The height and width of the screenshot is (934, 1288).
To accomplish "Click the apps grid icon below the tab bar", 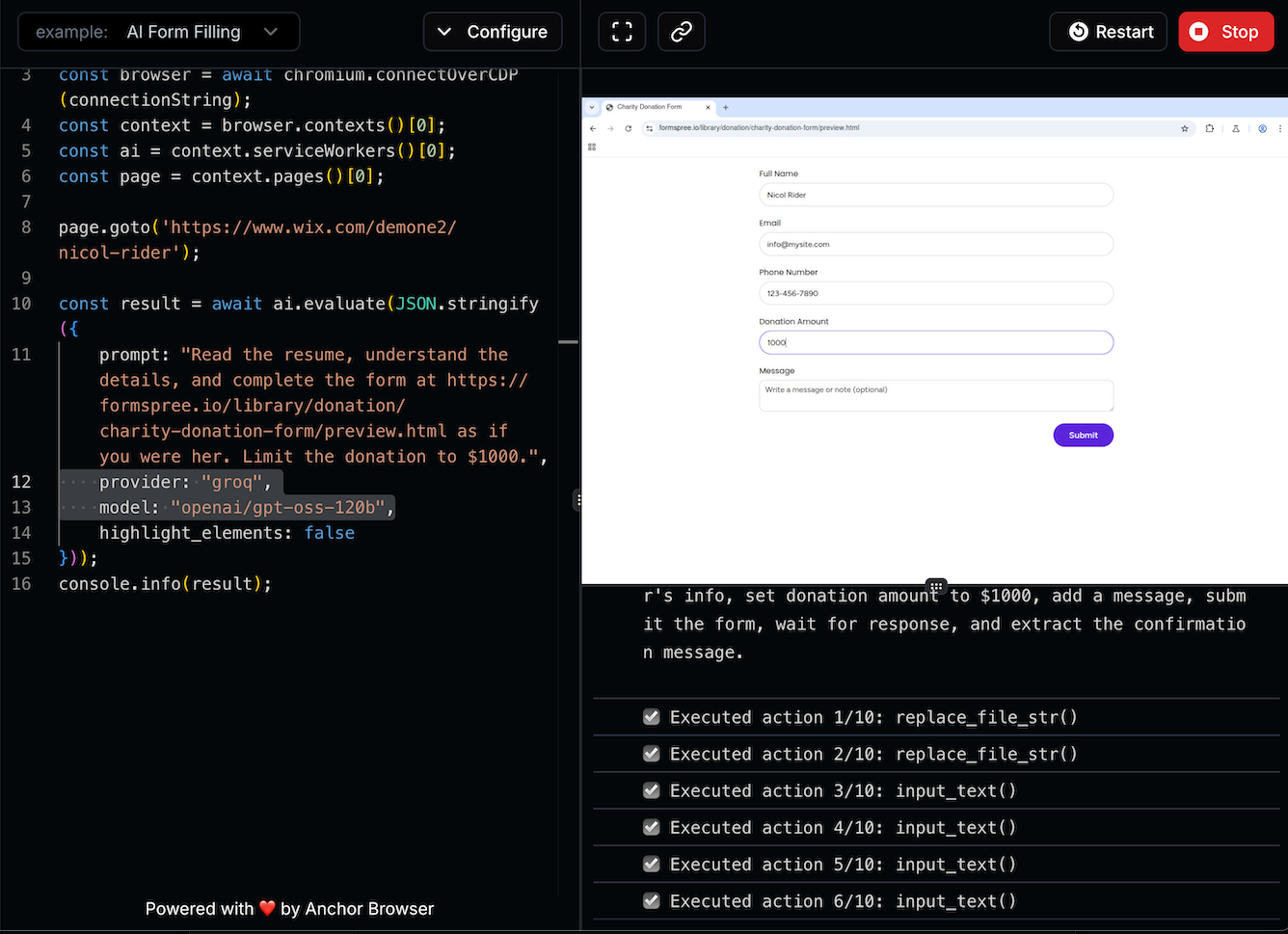I will pos(591,147).
